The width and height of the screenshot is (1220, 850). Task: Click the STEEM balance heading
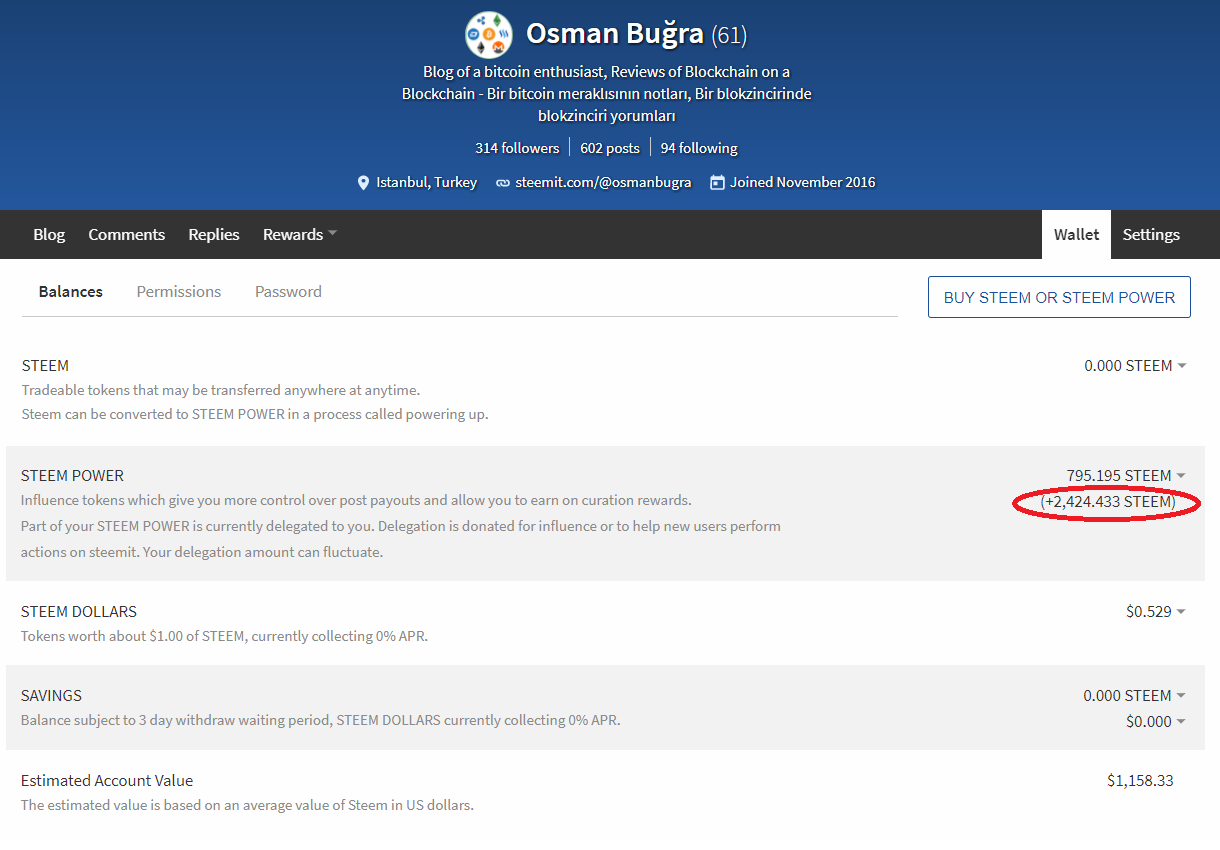45,366
